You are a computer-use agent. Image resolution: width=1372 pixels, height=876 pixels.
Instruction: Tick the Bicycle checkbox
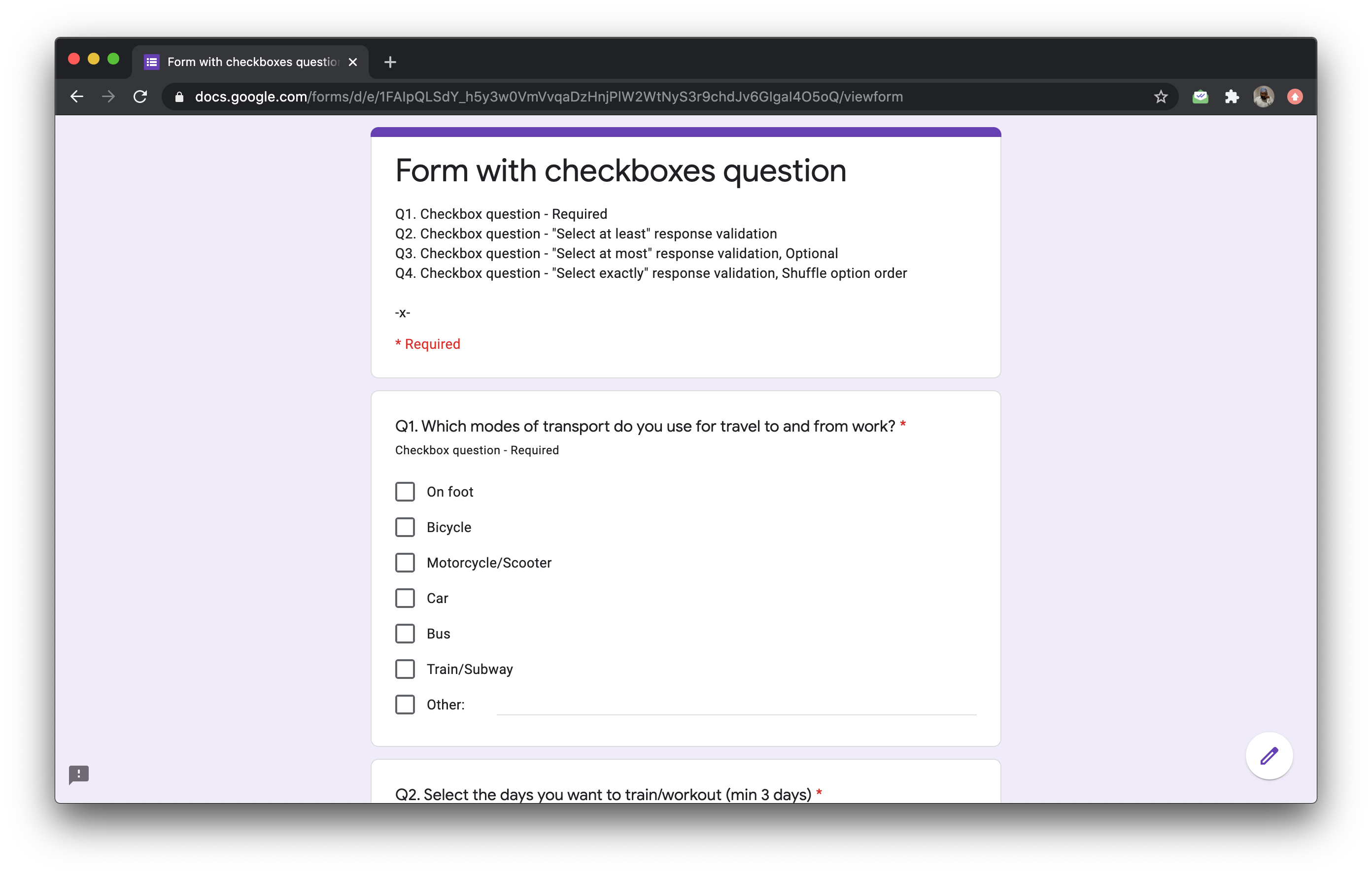point(405,527)
